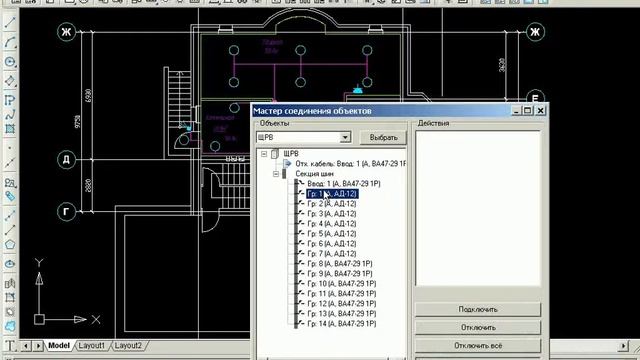Select the Spline curve tool
Screen dimensions: 640x360
click(x=10, y=115)
